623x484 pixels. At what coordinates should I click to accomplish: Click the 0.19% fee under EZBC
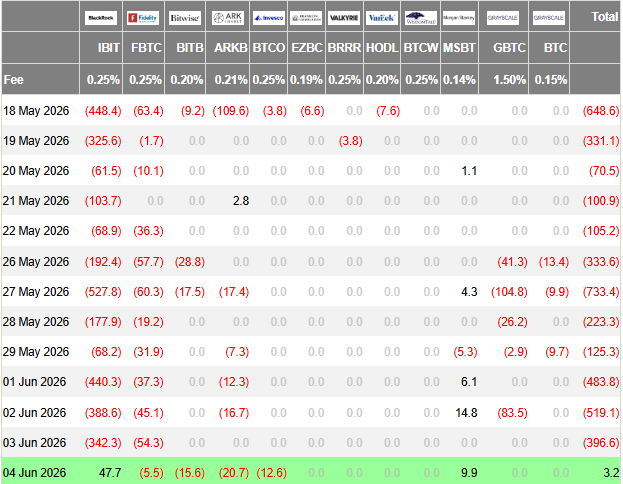tap(306, 79)
